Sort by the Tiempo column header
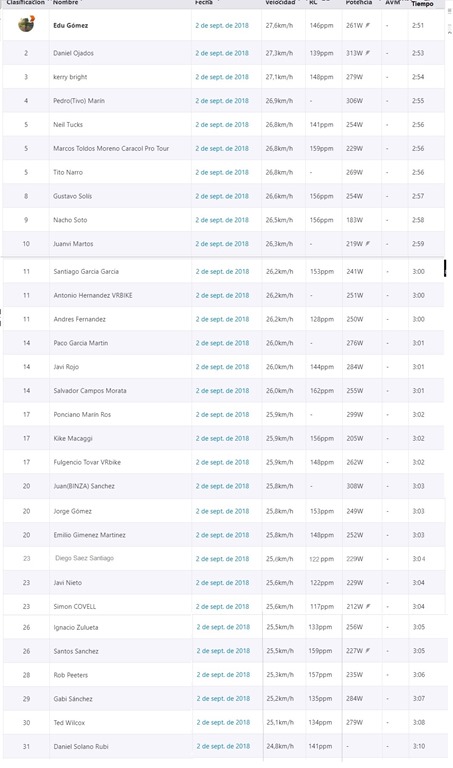Screen dimensions: 453x768 click(422, 3)
